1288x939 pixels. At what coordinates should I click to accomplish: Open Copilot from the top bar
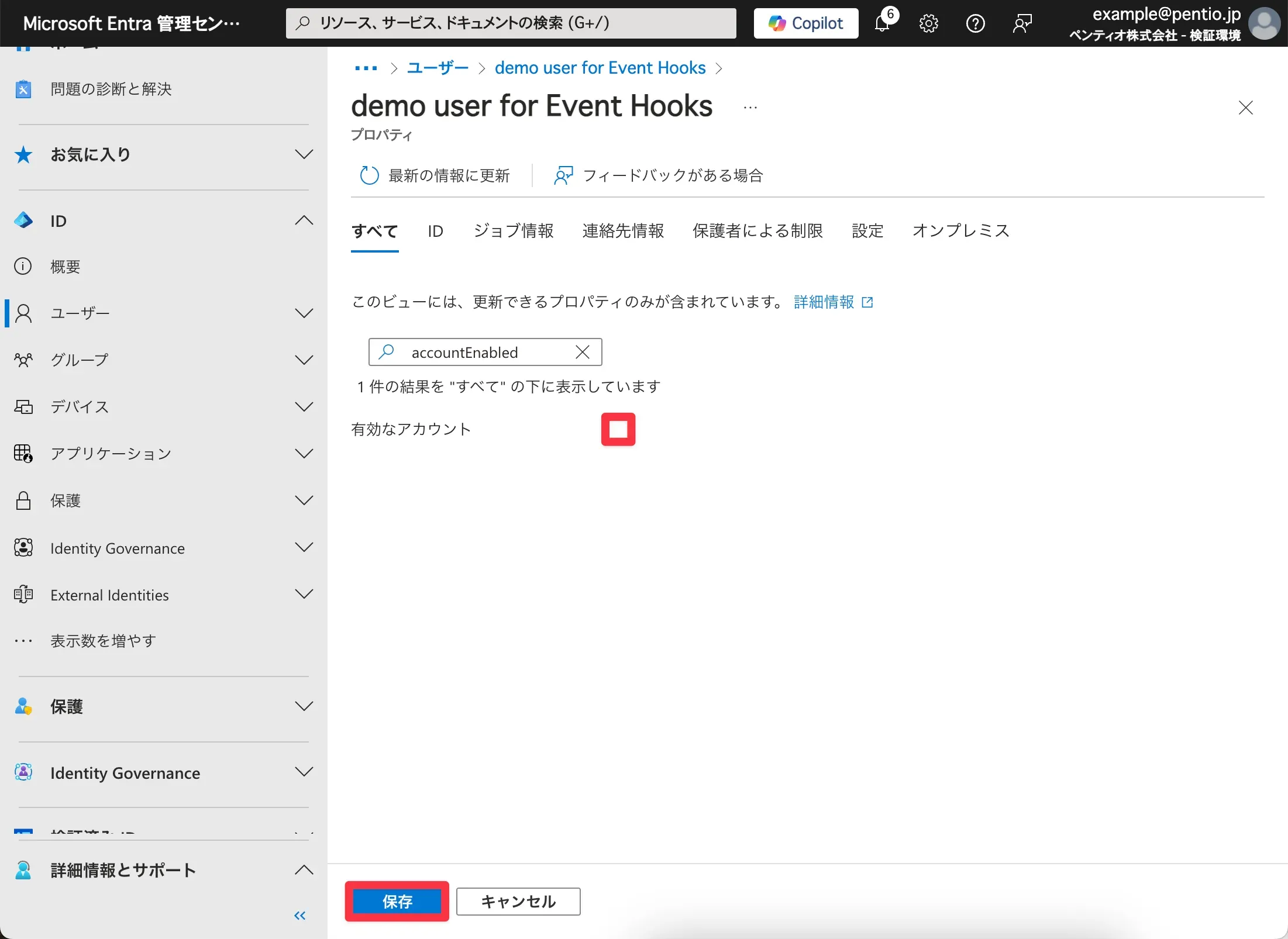805,23
